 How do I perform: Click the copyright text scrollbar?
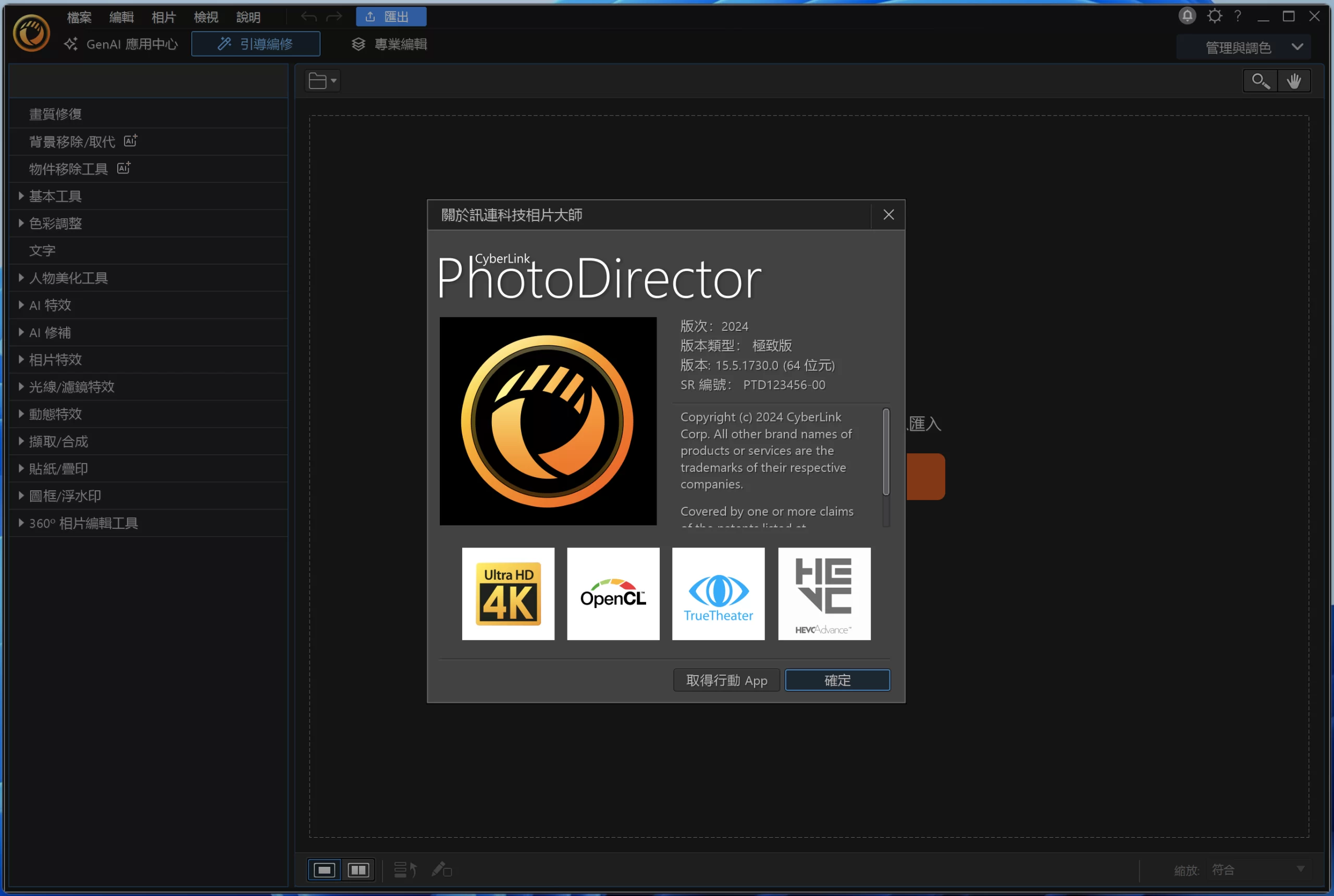point(885,452)
